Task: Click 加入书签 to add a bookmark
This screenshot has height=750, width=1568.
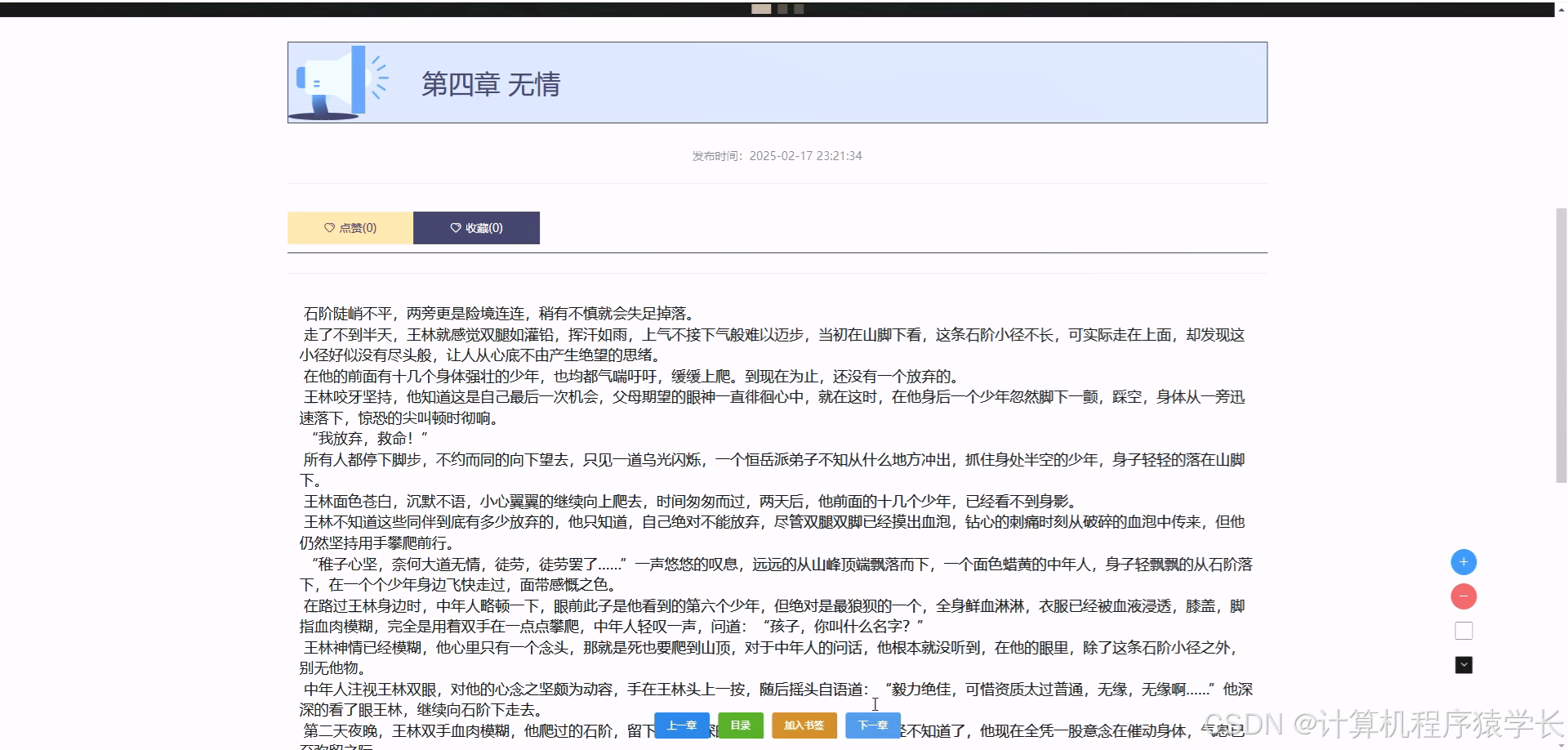Action: [804, 725]
